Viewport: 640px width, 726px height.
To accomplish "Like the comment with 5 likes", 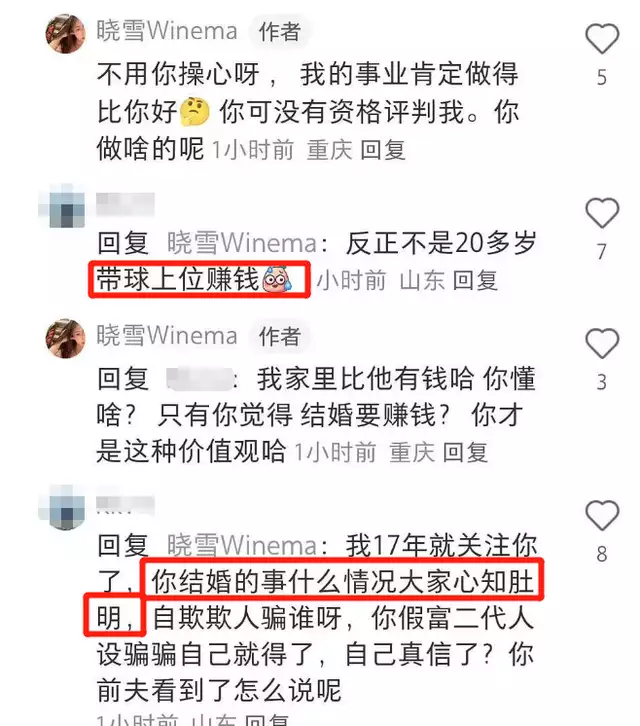I will [602, 38].
